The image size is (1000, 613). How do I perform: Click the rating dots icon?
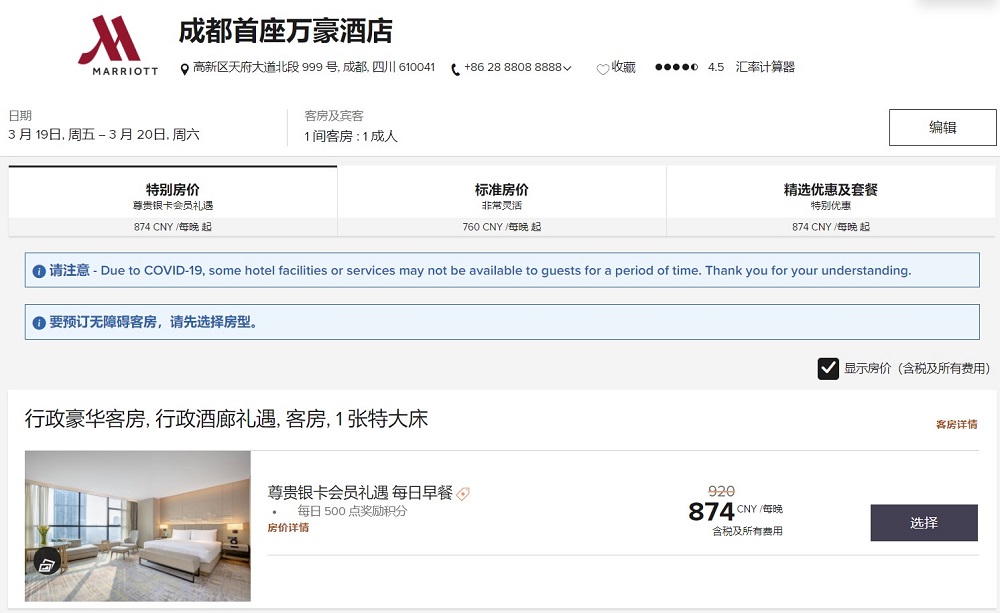pos(677,67)
